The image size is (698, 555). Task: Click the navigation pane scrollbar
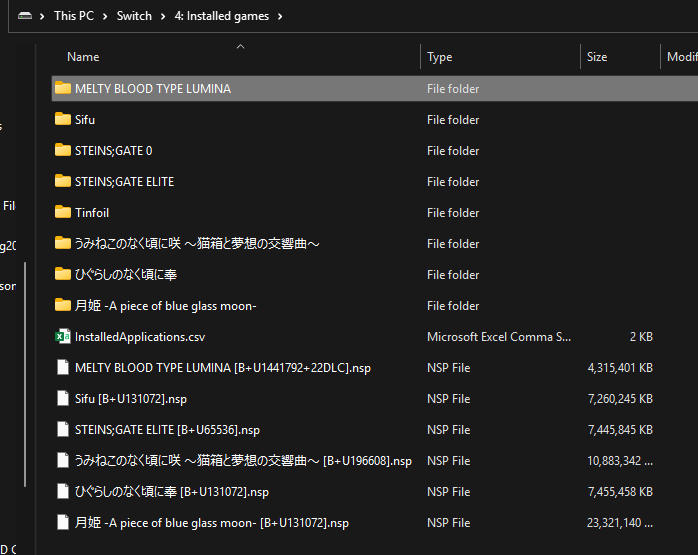coord(25,374)
